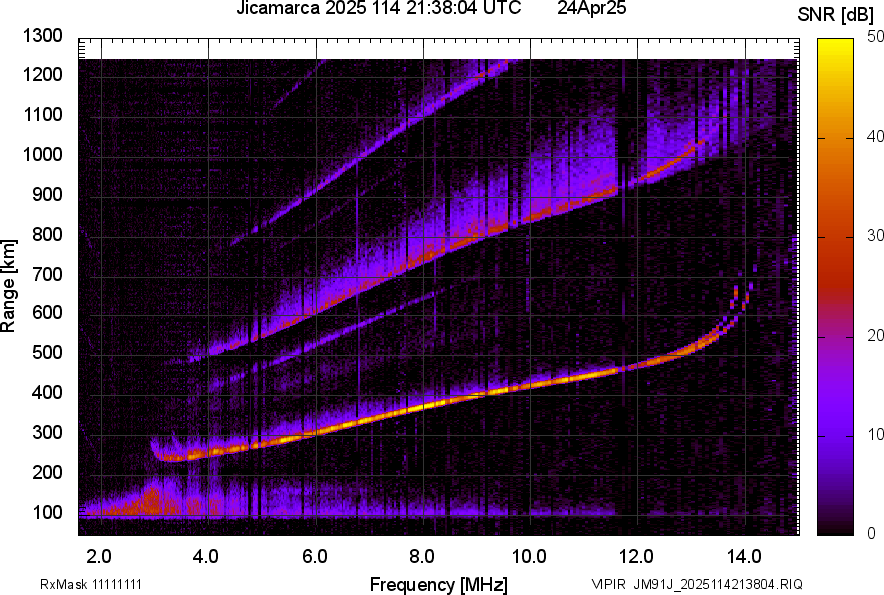This screenshot has width=884, height=595.
Task: Click the second-hop trace at 12.5 MHz near 950 km
Action: coord(665,168)
